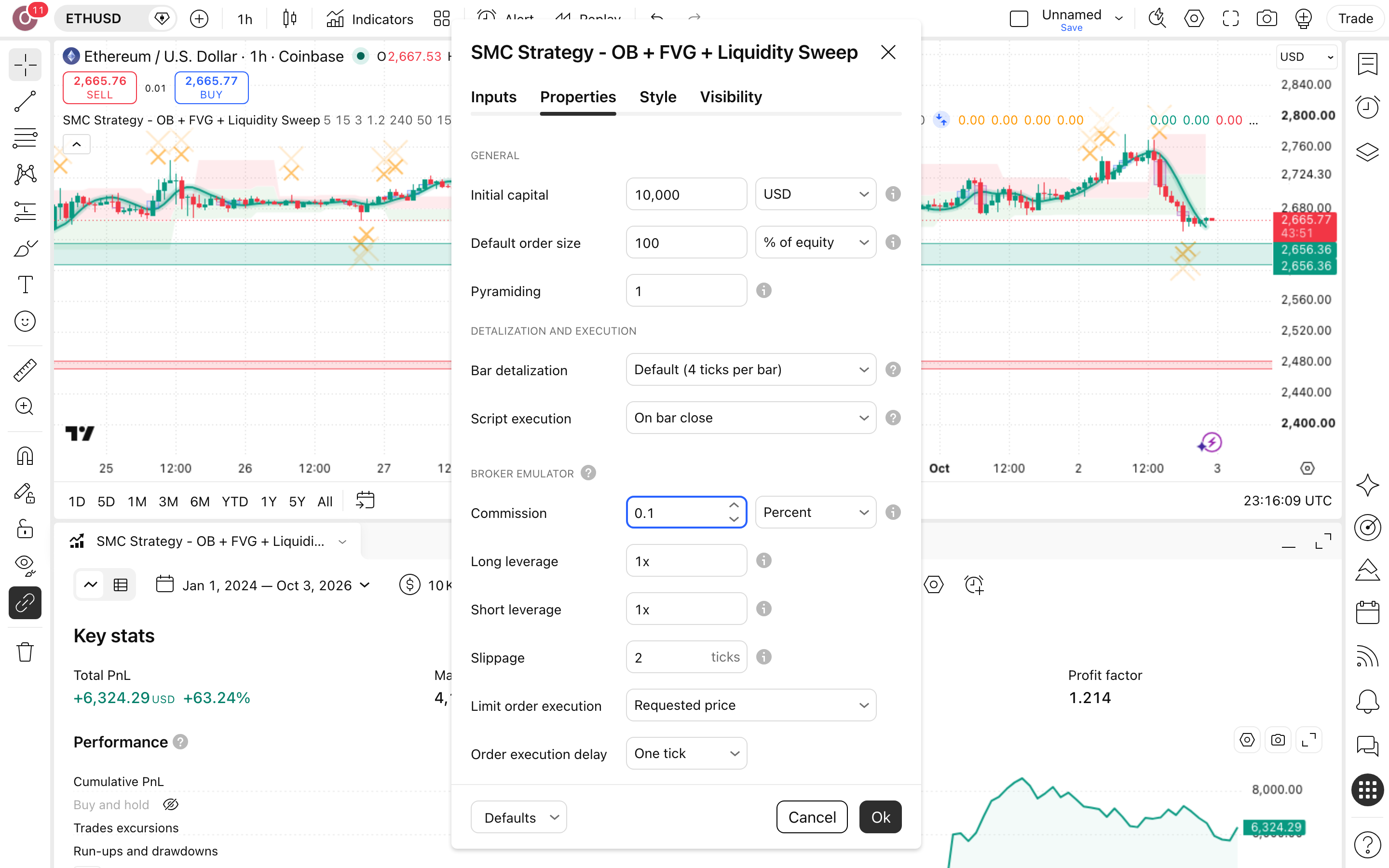Select the Properties tab
This screenshot has width=1389, height=868.
578,97
